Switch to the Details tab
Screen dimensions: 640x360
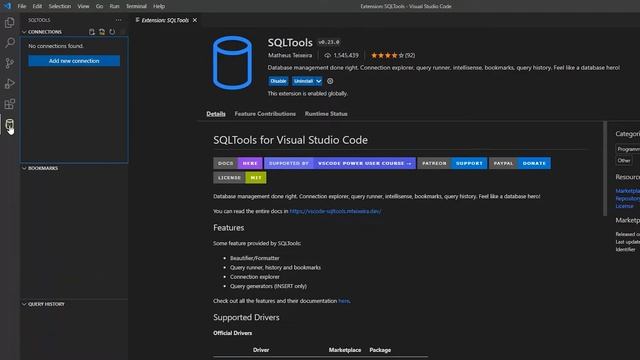click(x=216, y=114)
